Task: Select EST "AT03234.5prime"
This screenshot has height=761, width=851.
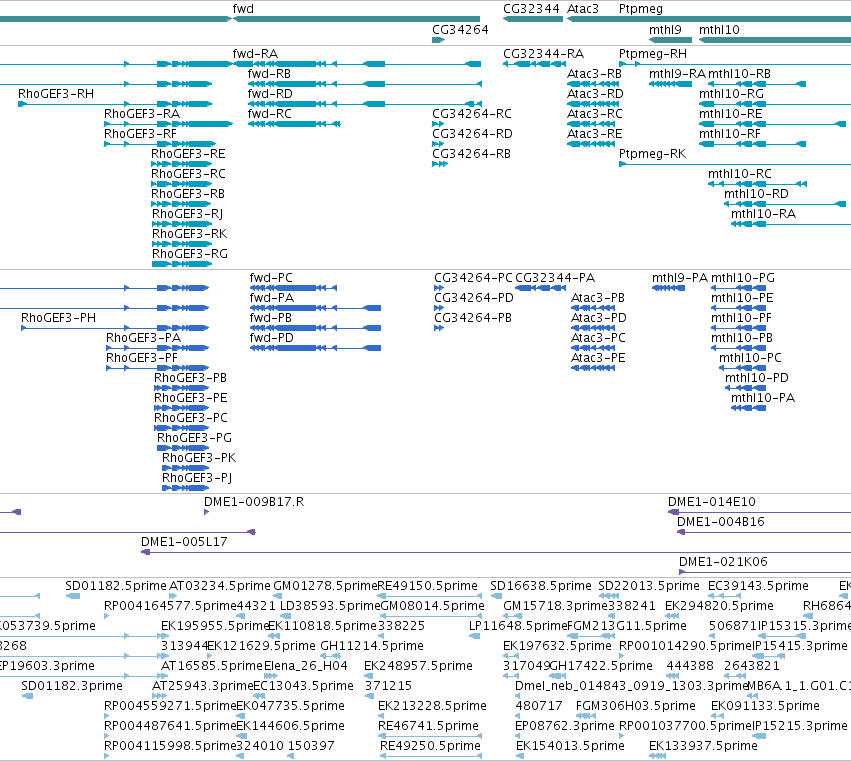Action: 220,586
